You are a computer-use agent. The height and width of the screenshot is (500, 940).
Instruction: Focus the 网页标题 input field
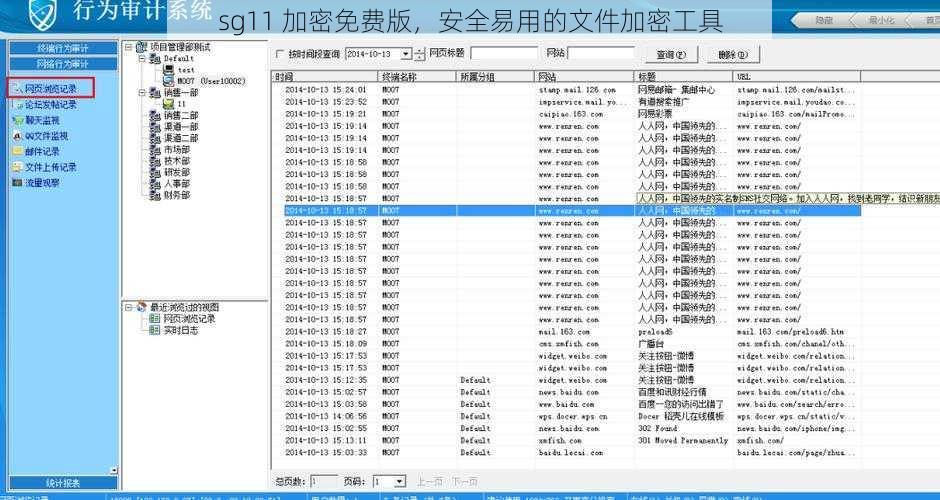coord(502,53)
